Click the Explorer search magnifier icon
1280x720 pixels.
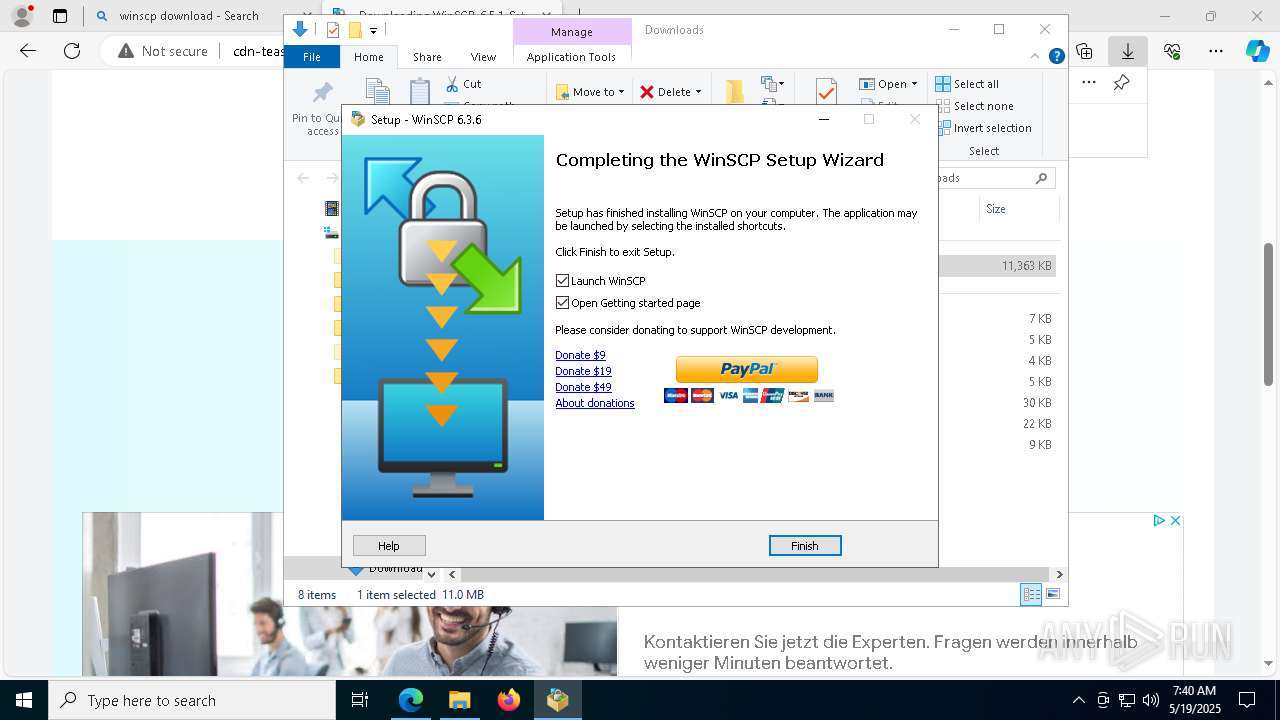(x=1041, y=178)
